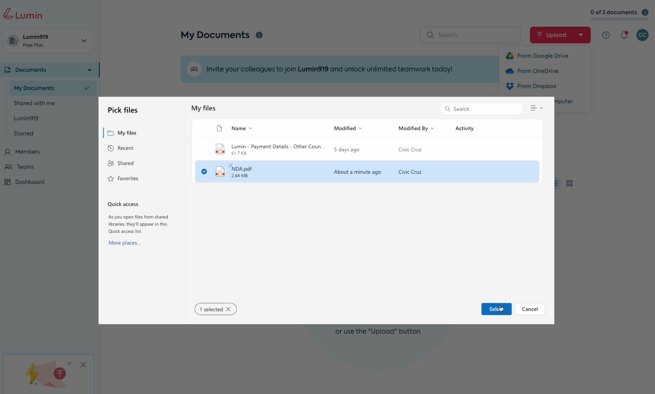The height and width of the screenshot is (394, 655).
Task: Open the CC user avatar menu
Action: coord(642,35)
